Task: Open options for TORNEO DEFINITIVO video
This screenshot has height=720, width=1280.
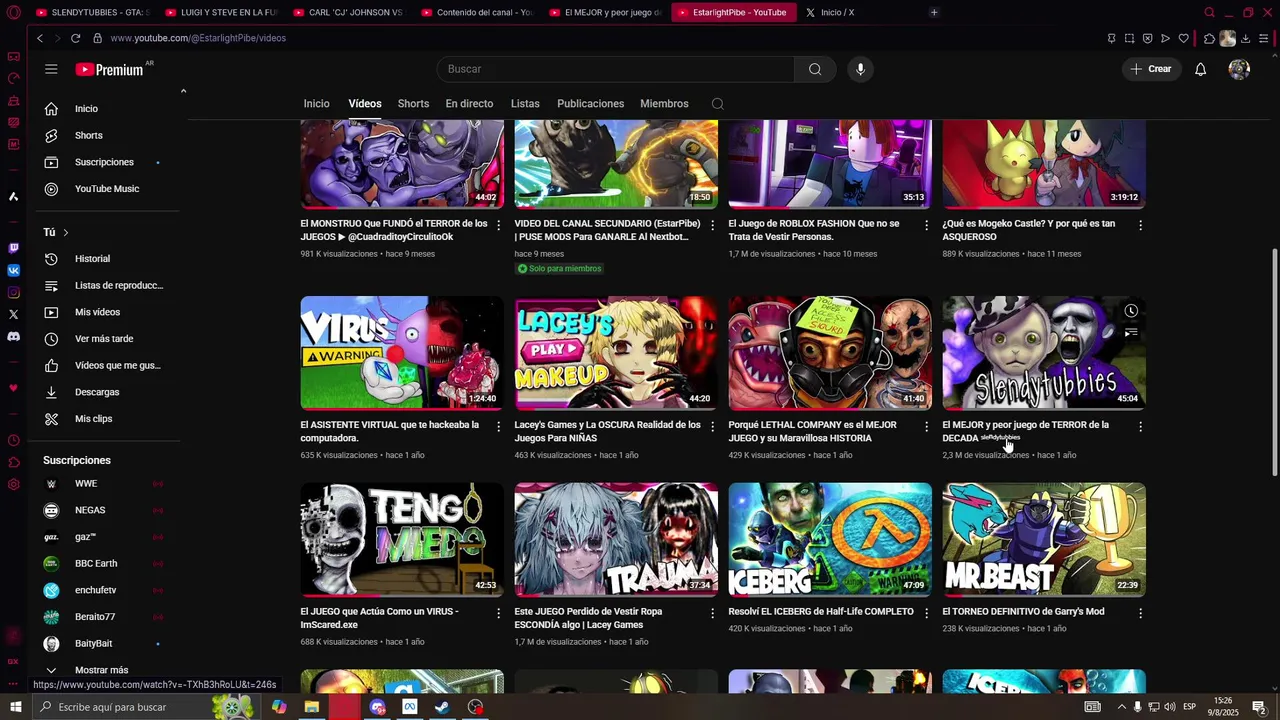Action: pos(1140,613)
